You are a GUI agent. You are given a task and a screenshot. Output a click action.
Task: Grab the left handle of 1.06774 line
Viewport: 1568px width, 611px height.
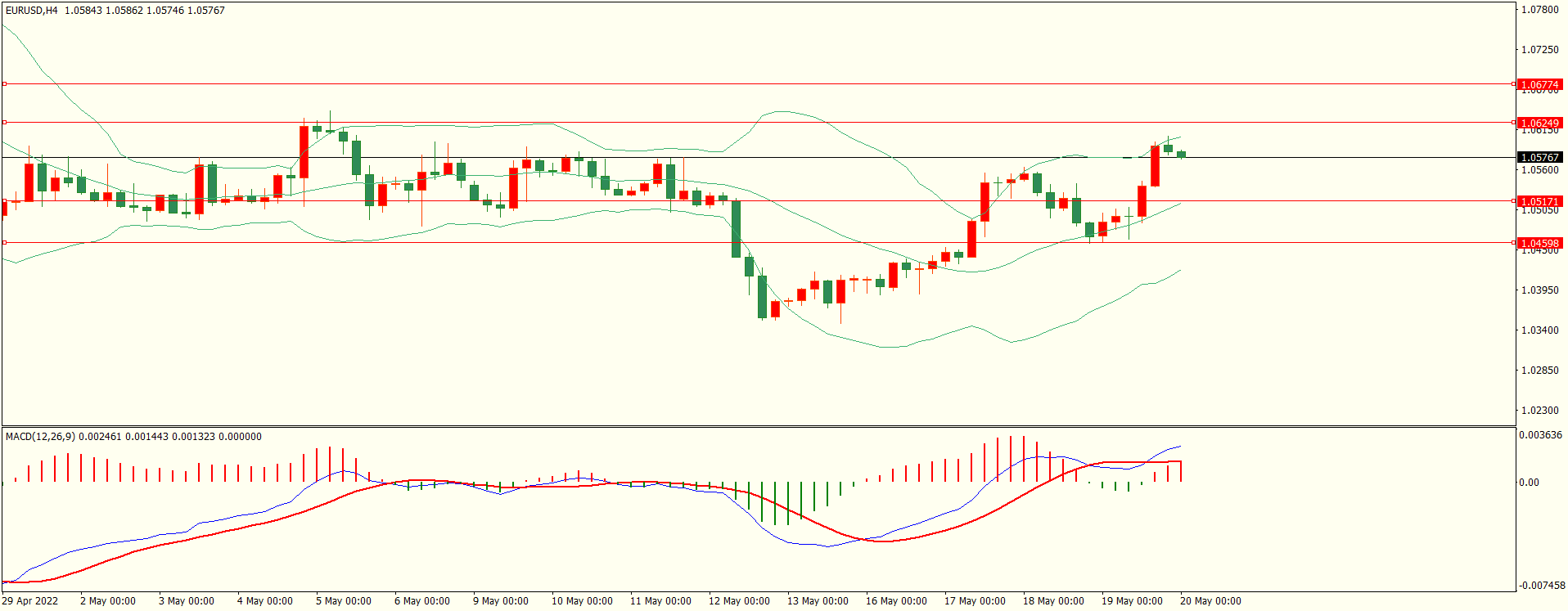tap(4, 84)
